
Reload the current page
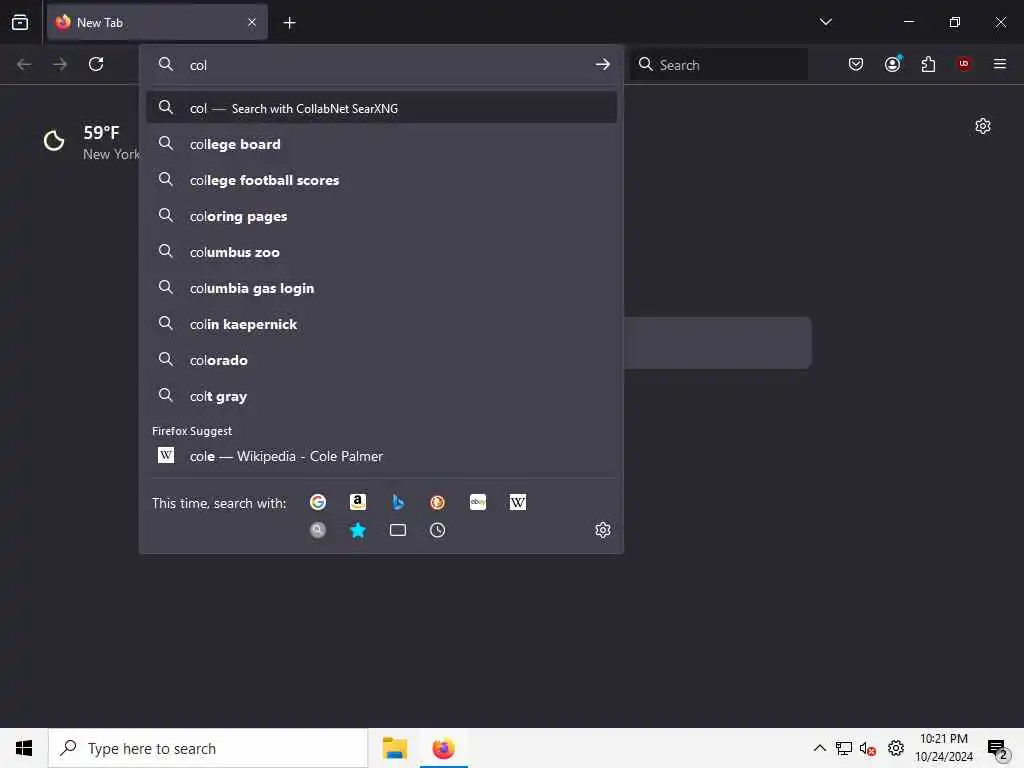(96, 64)
